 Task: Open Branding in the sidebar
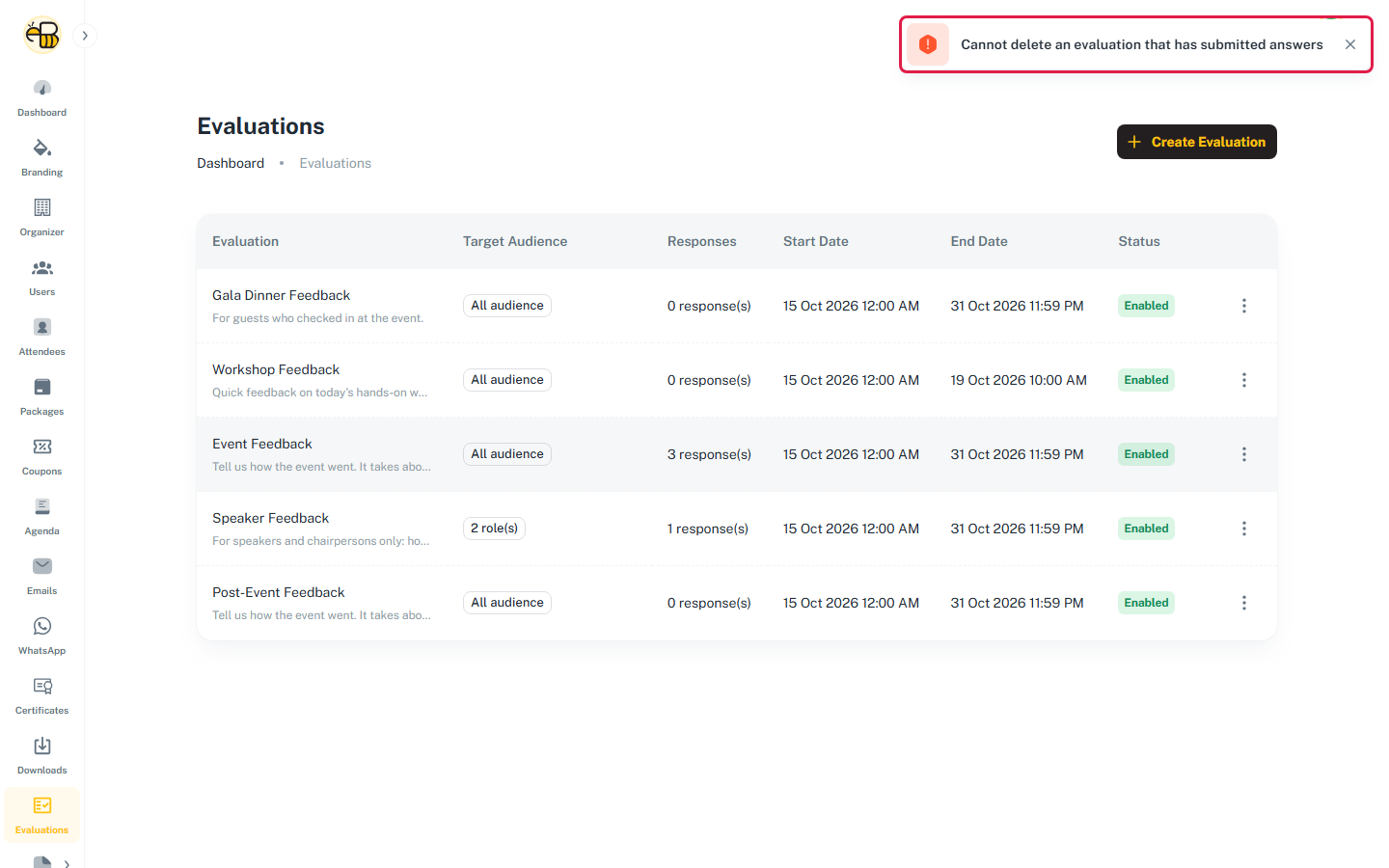pyautogui.click(x=42, y=158)
